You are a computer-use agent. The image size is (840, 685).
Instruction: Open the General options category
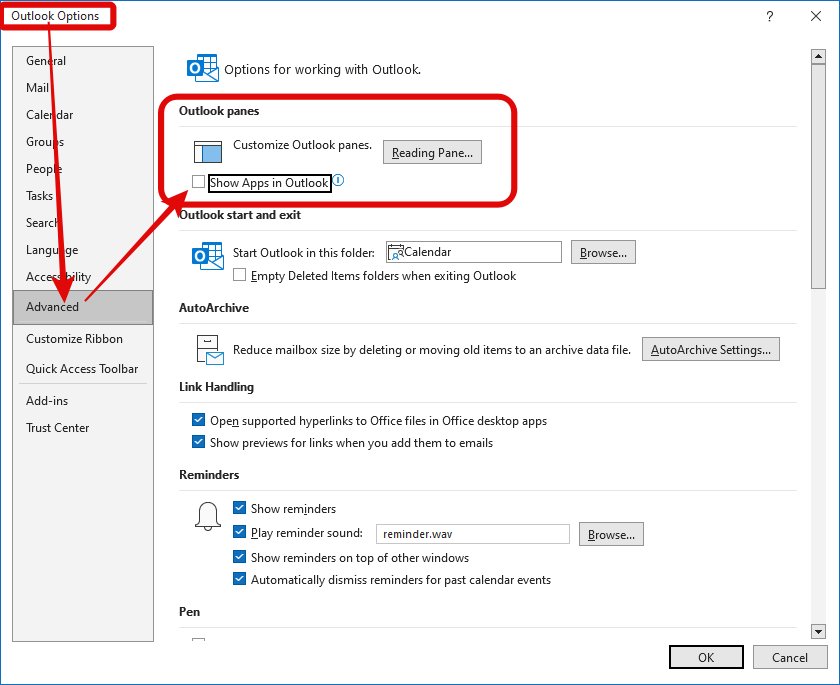[83, 61]
